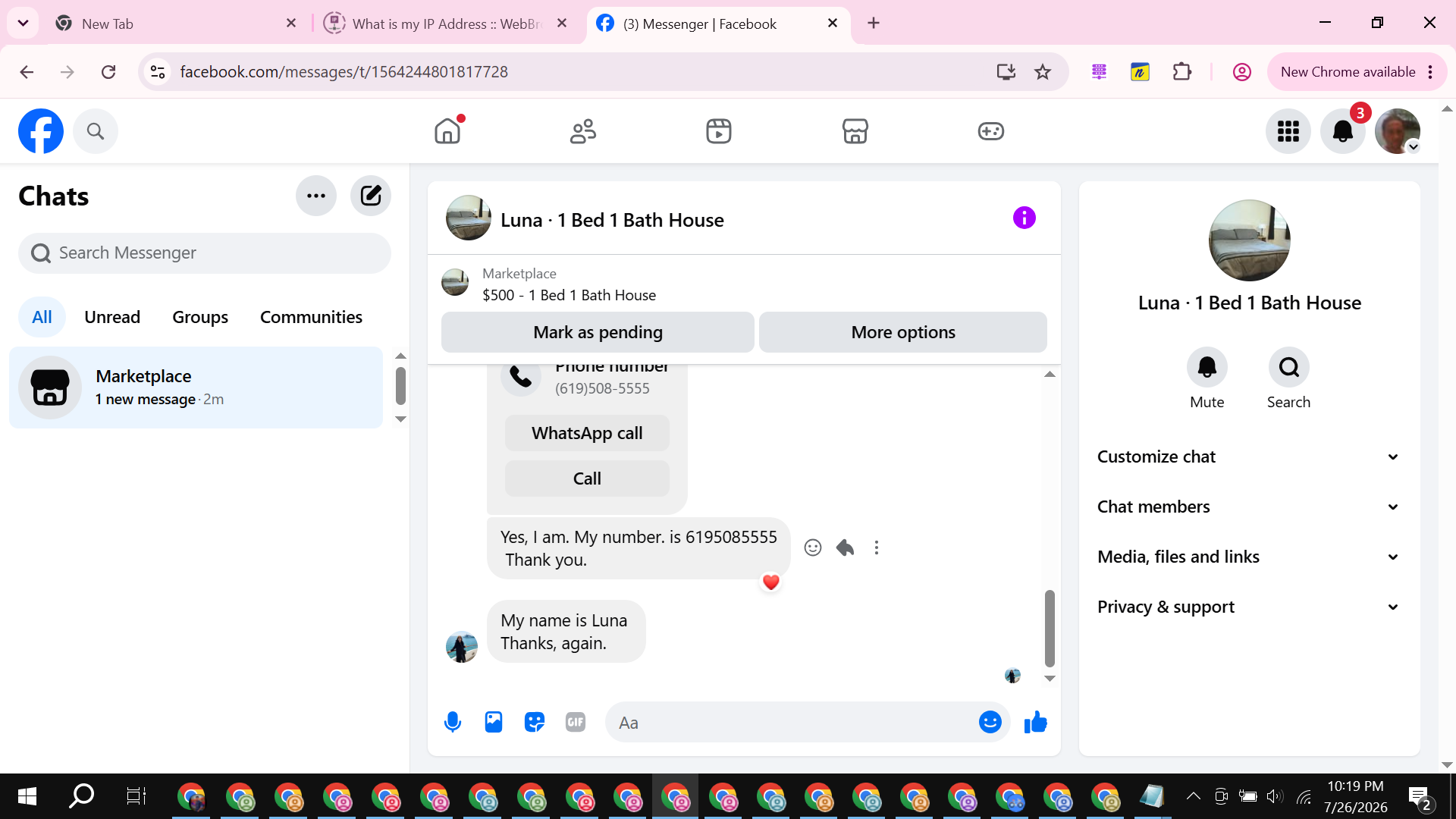
Task: Open the Facebook home logo
Action: coord(41,131)
